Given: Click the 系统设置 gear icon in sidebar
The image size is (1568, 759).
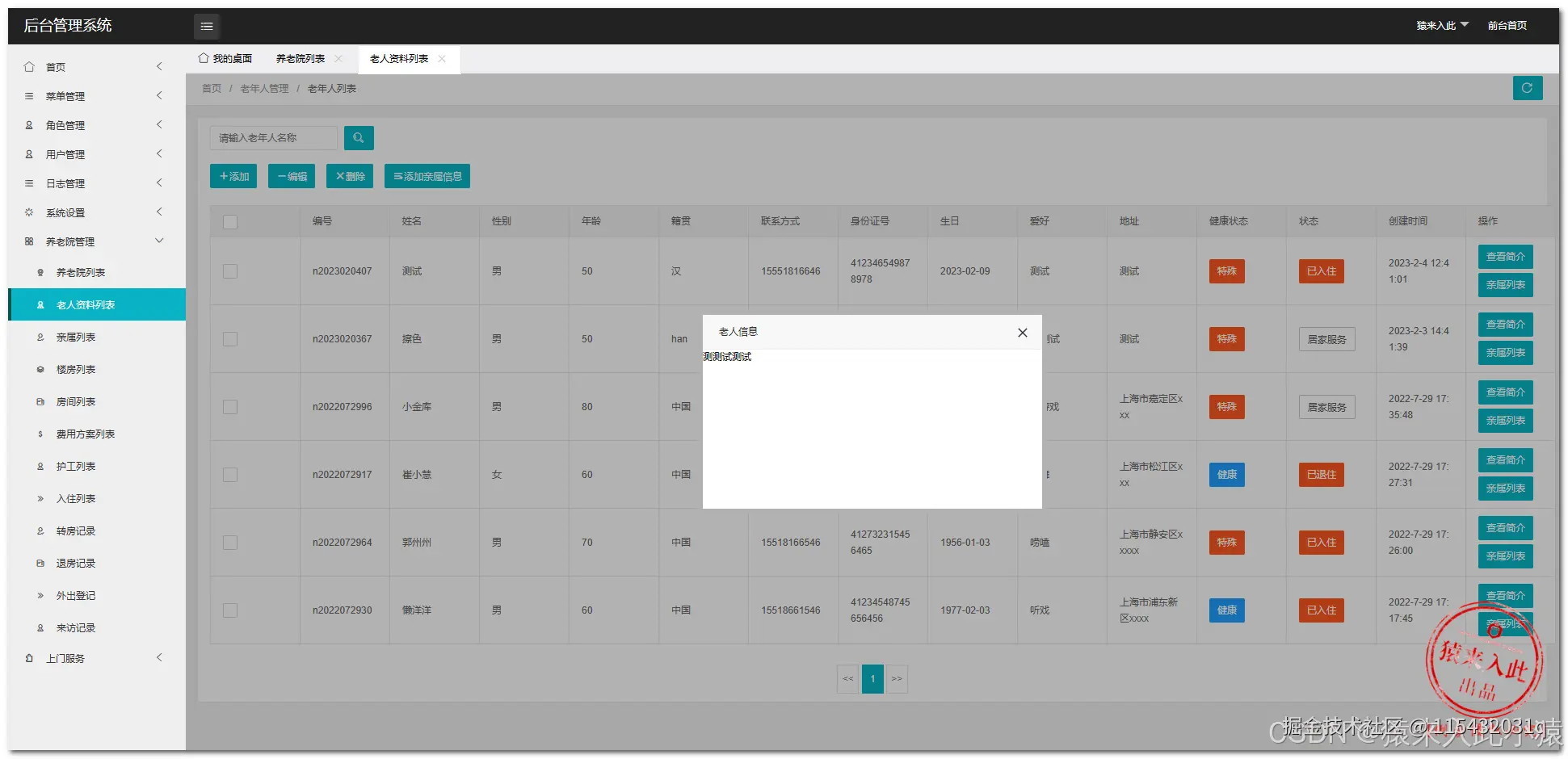Looking at the screenshot, I should (29, 212).
